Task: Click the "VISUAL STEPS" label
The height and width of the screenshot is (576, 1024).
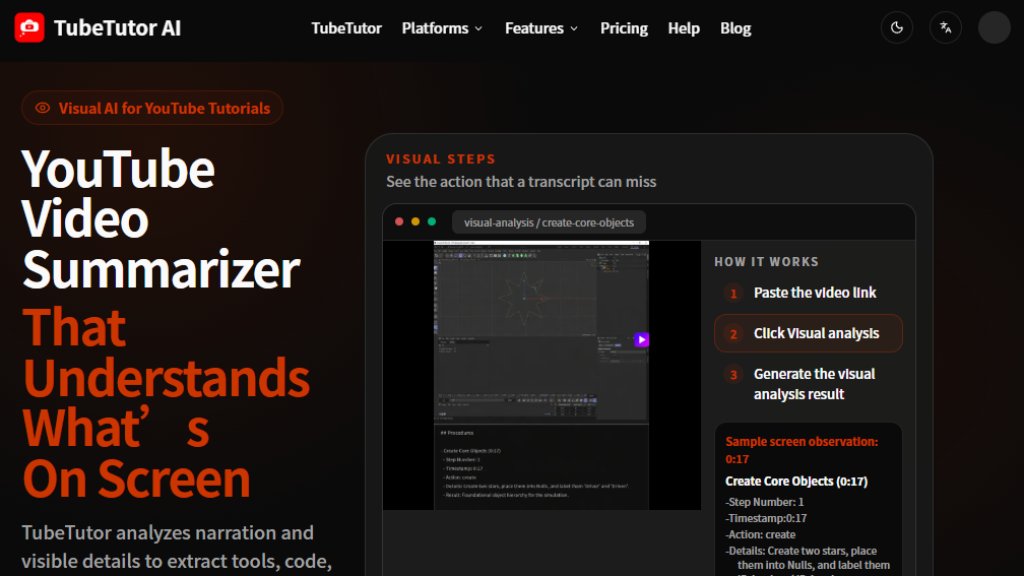Action: pyautogui.click(x=441, y=159)
